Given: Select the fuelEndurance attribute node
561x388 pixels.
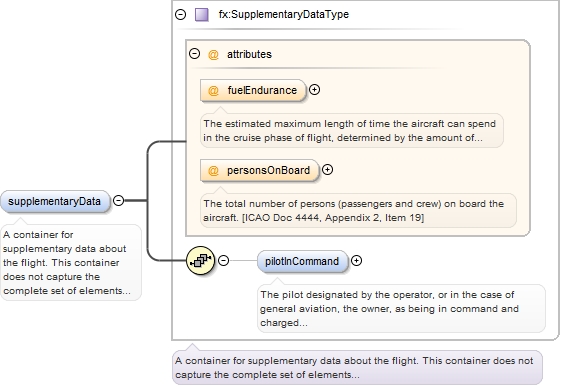Looking at the screenshot, I should [253, 90].
